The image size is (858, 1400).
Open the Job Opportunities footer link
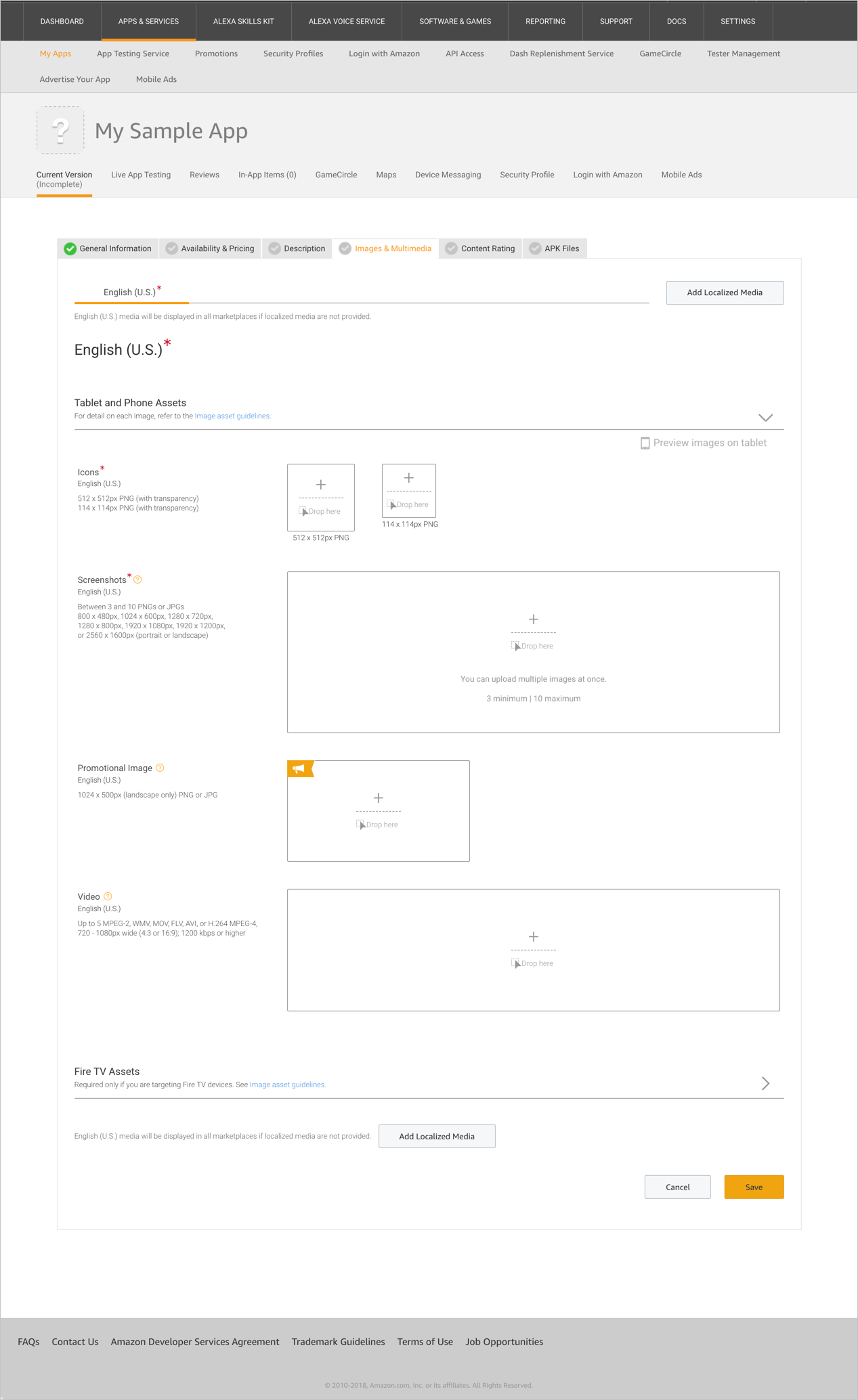pos(505,1342)
